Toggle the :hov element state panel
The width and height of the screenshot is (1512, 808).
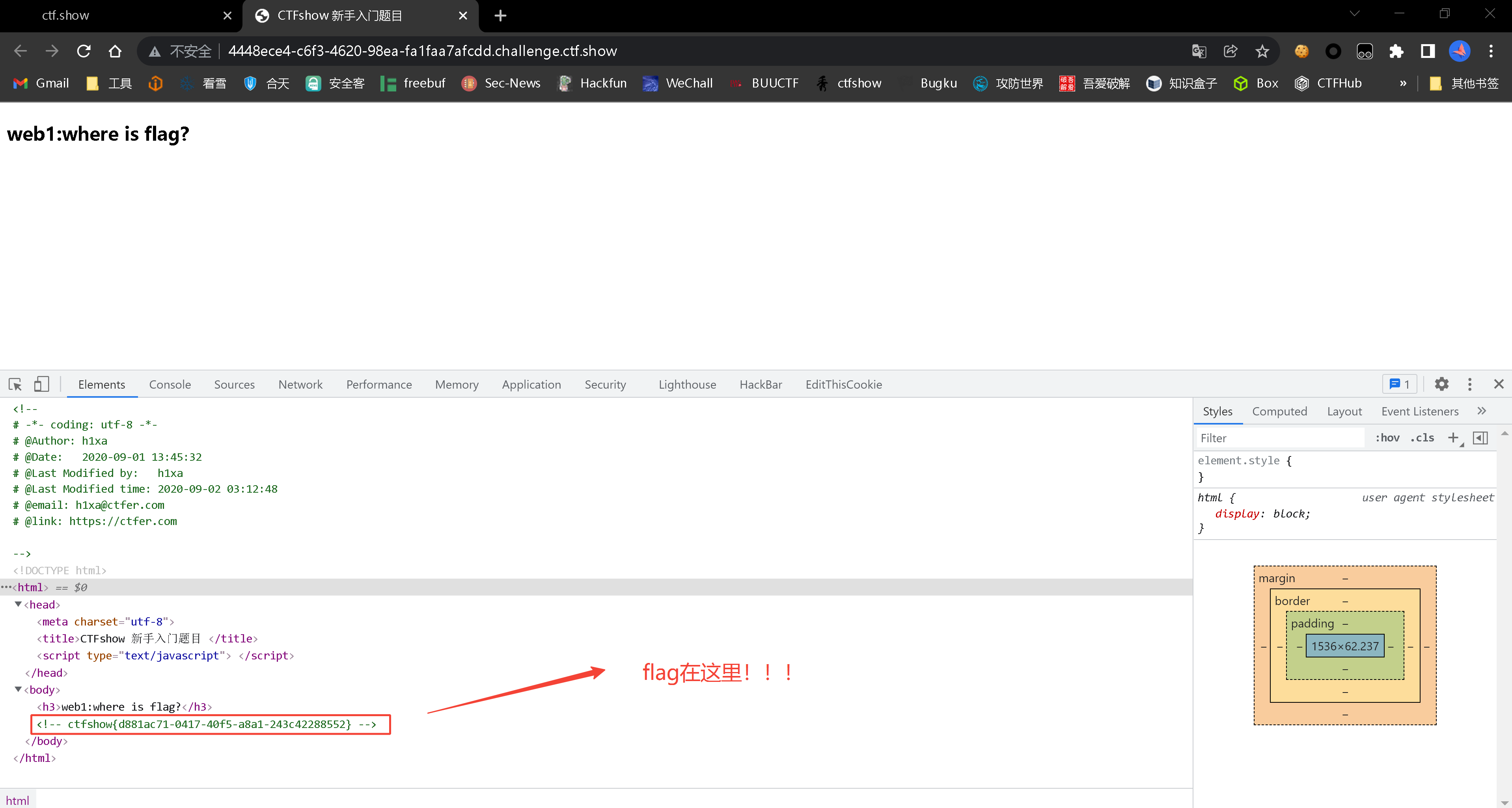click(x=1387, y=438)
